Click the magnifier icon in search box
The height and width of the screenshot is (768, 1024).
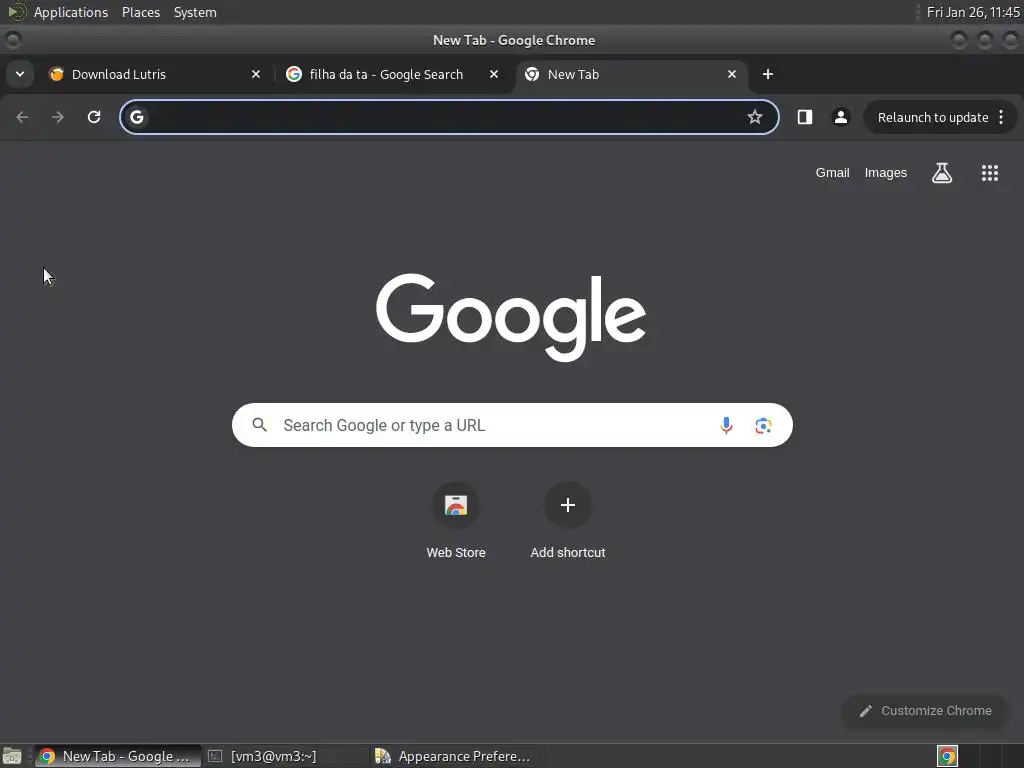point(259,425)
